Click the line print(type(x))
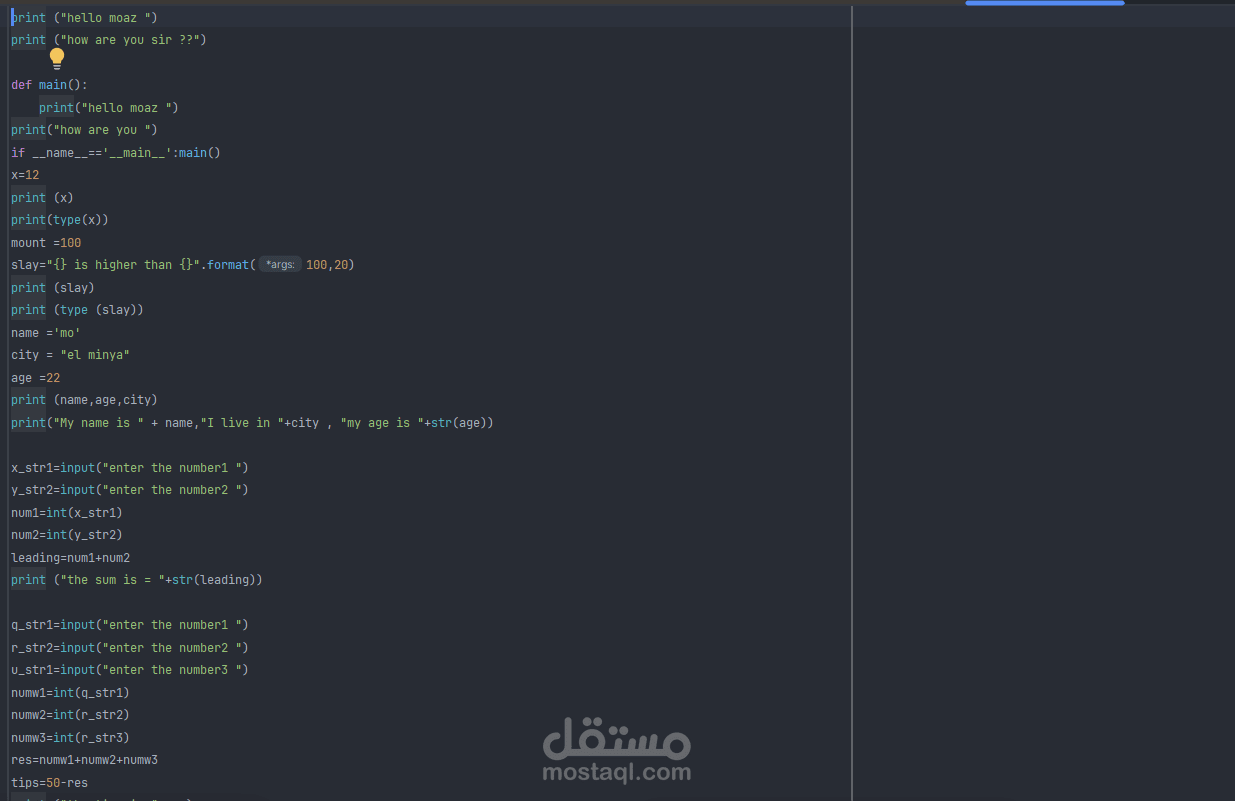 pyautogui.click(x=60, y=220)
